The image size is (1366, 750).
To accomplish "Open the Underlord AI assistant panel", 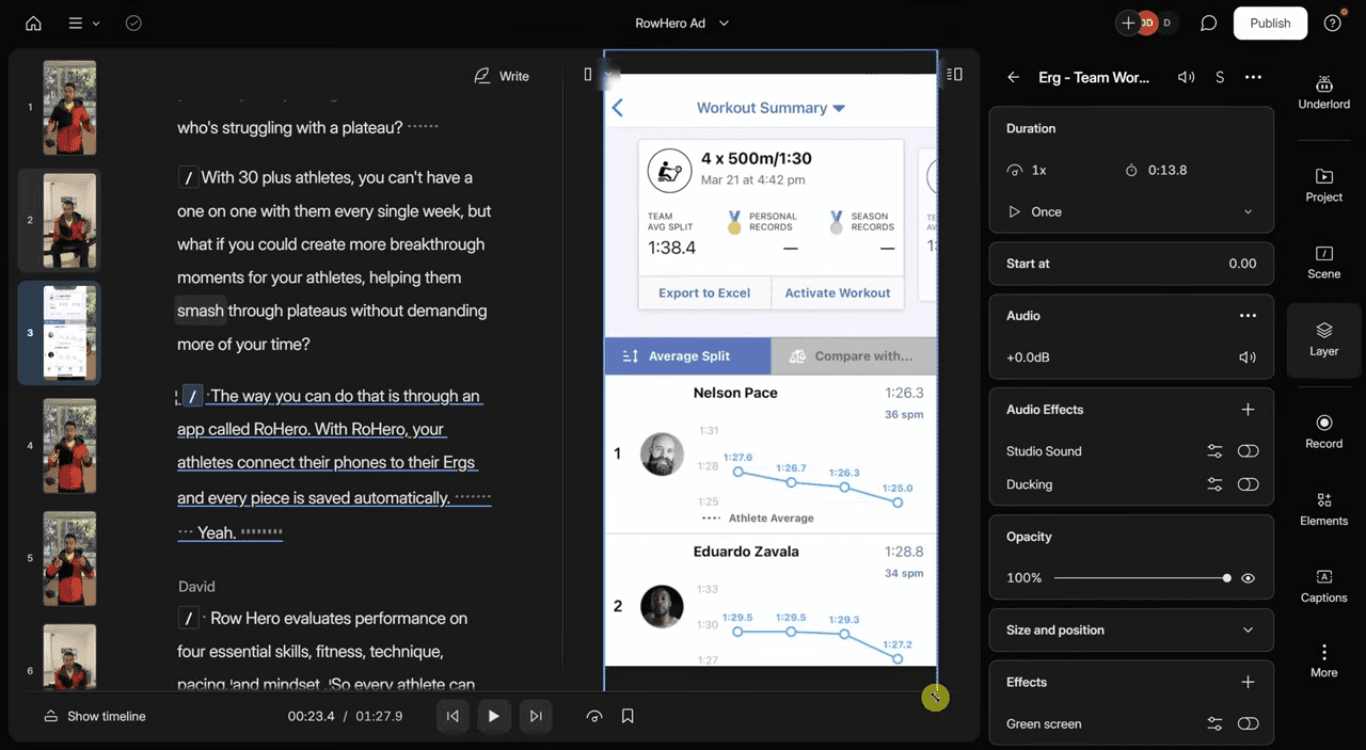I will 1324,92.
